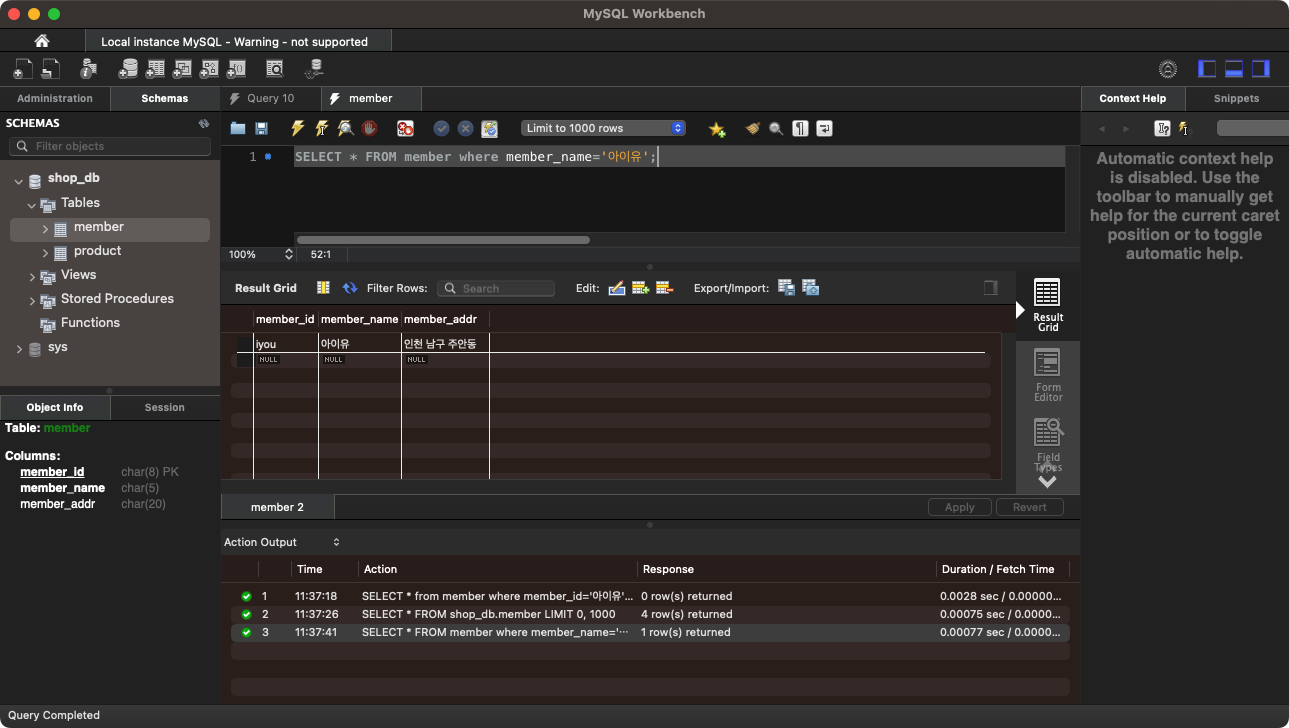
Task: Expand the sys schema
Action: [19, 348]
